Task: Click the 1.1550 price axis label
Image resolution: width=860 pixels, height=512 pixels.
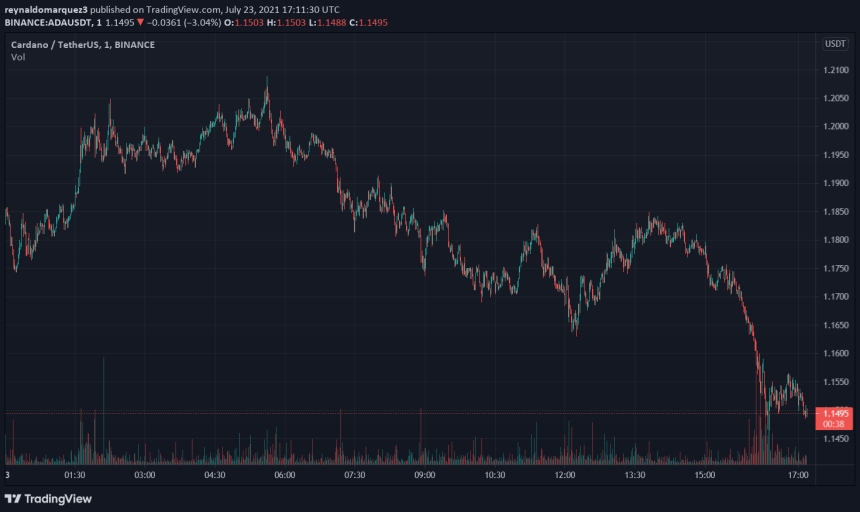Action: pos(836,382)
